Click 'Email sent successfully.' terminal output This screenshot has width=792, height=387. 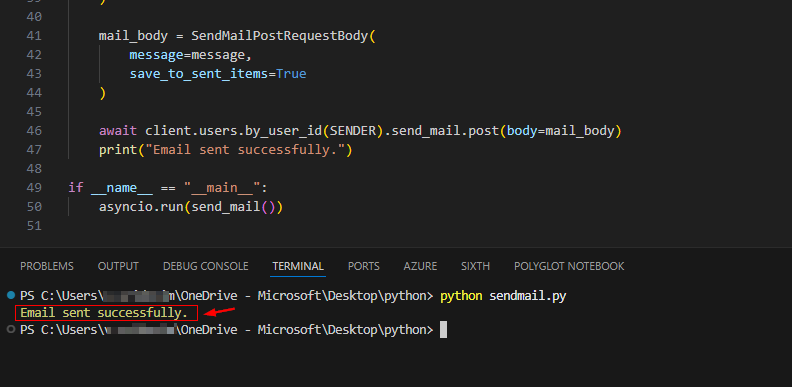[x=104, y=313]
